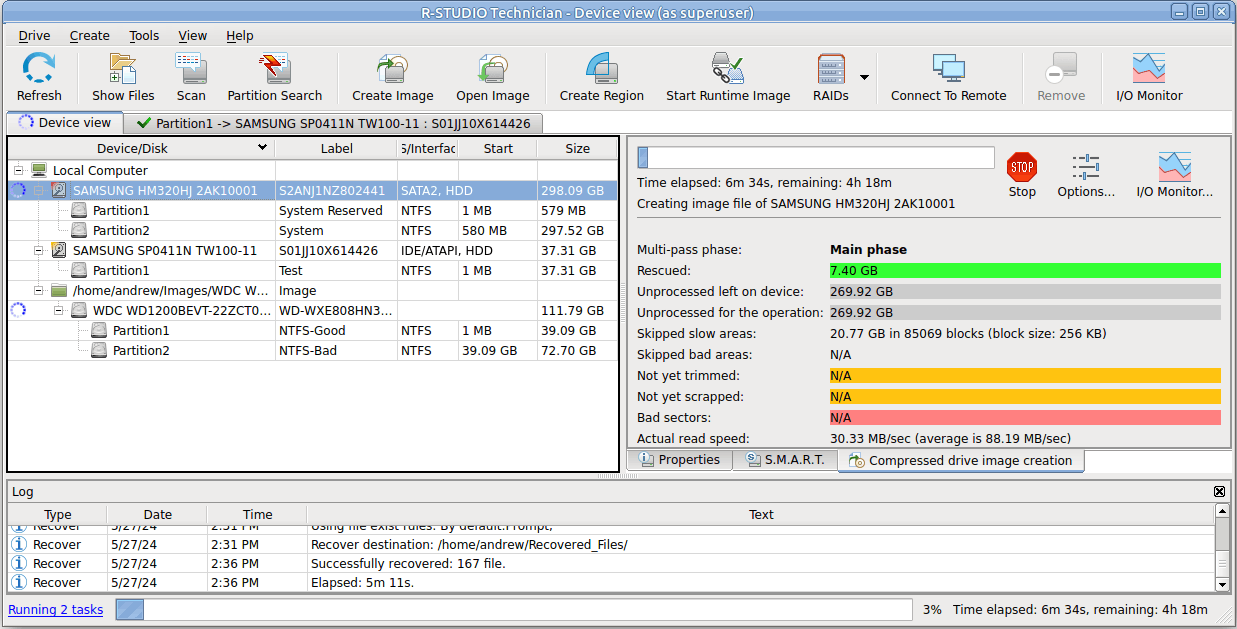Click the greyed Remove toolbar icon

pyautogui.click(x=1061, y=69)
